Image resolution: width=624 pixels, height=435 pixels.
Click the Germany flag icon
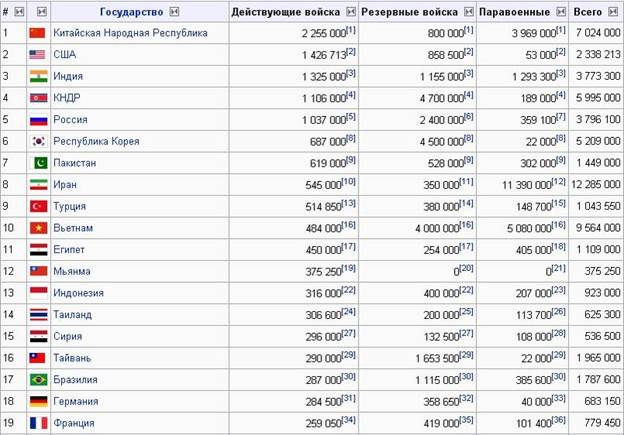38,402
